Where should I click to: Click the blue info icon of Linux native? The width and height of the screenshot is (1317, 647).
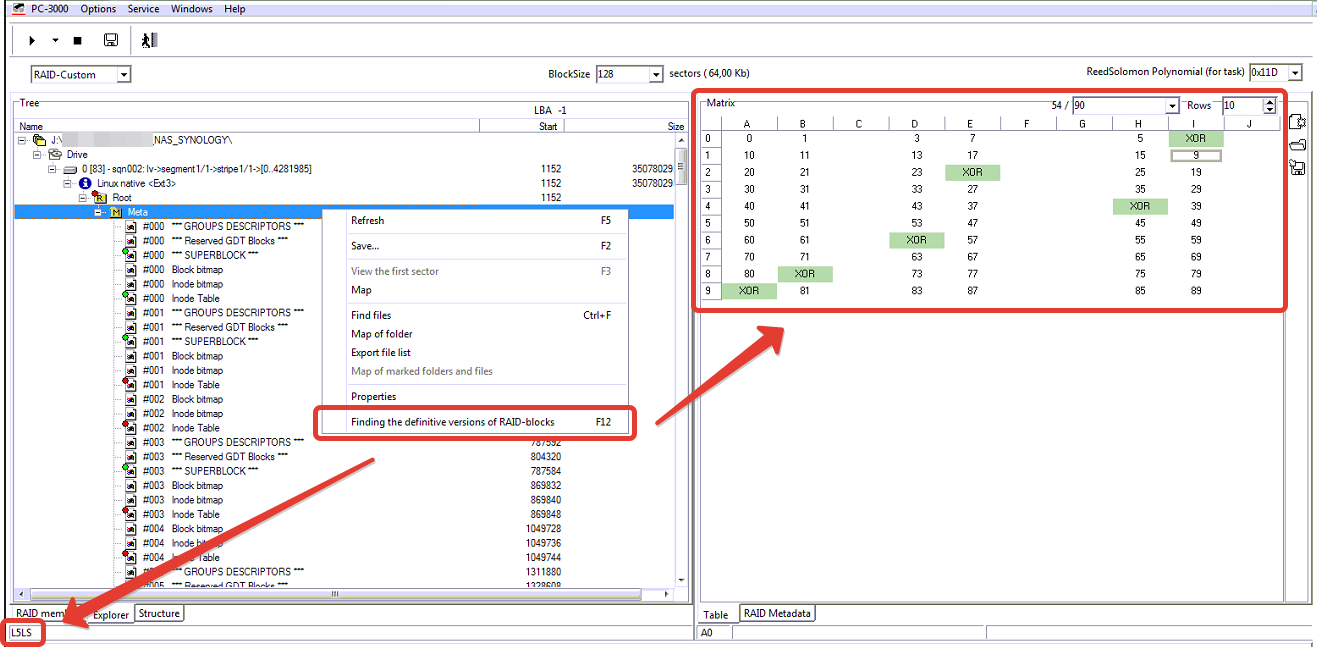tap(85, 183)
